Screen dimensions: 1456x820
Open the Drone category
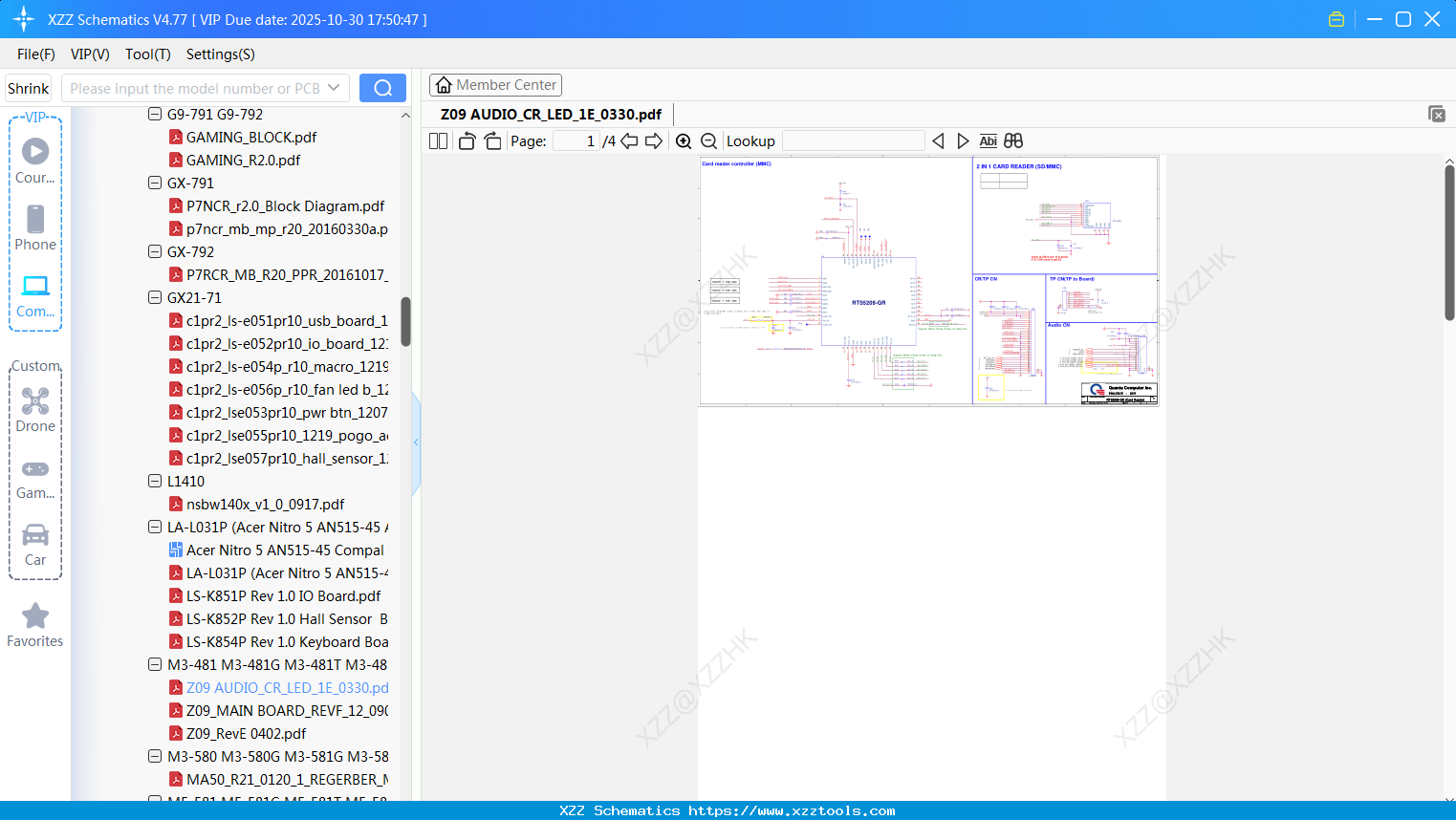click(x=35, y=409)
